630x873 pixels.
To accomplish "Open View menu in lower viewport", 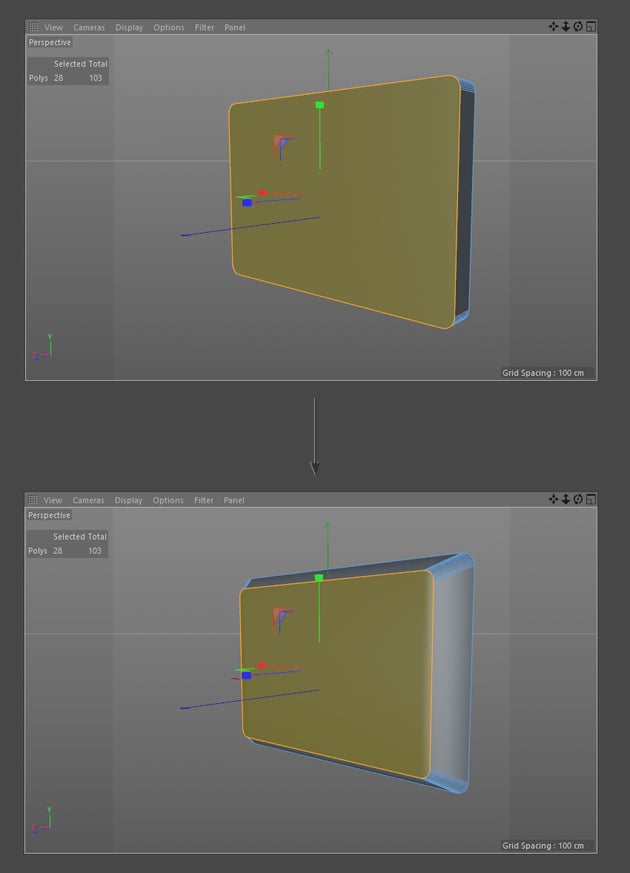I will (53, 500).
